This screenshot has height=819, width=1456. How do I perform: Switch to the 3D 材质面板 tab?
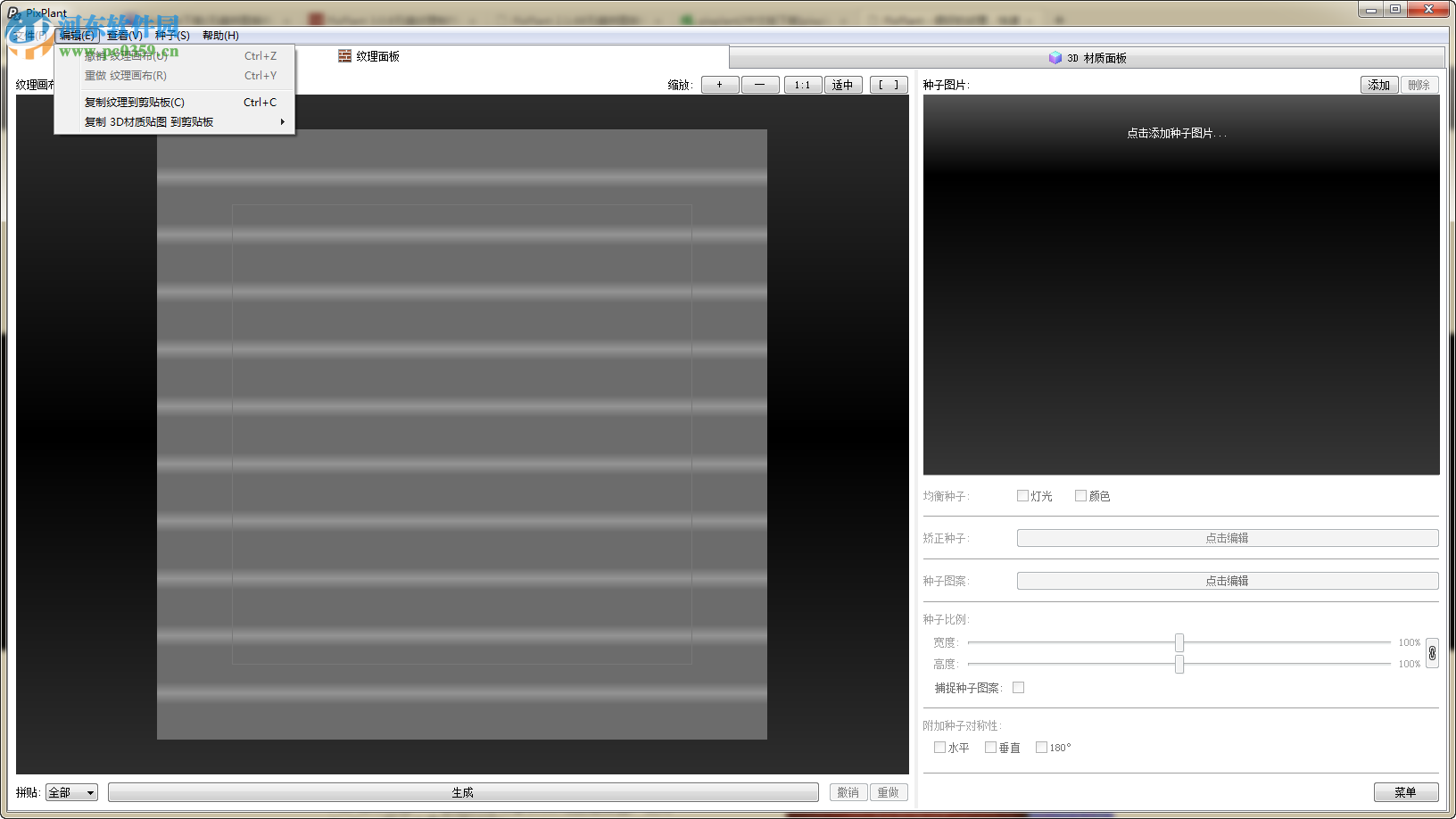tap(1088, 58)
